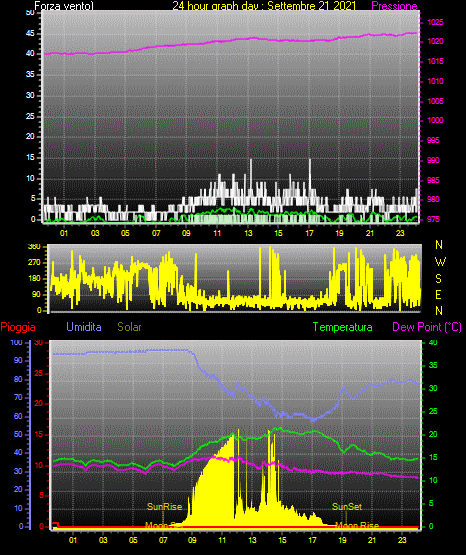
Task: Click the blue humidity axis value 50
Action: click(x=18, y=435)
